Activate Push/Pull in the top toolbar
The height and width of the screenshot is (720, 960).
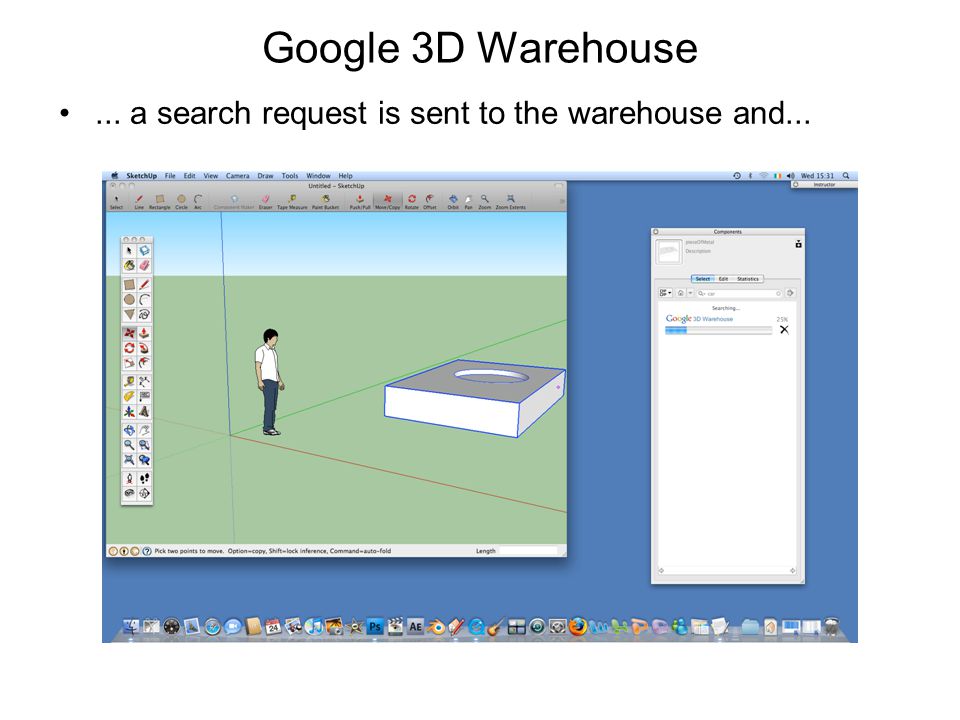pyautogui.click(x=360, y=200)
